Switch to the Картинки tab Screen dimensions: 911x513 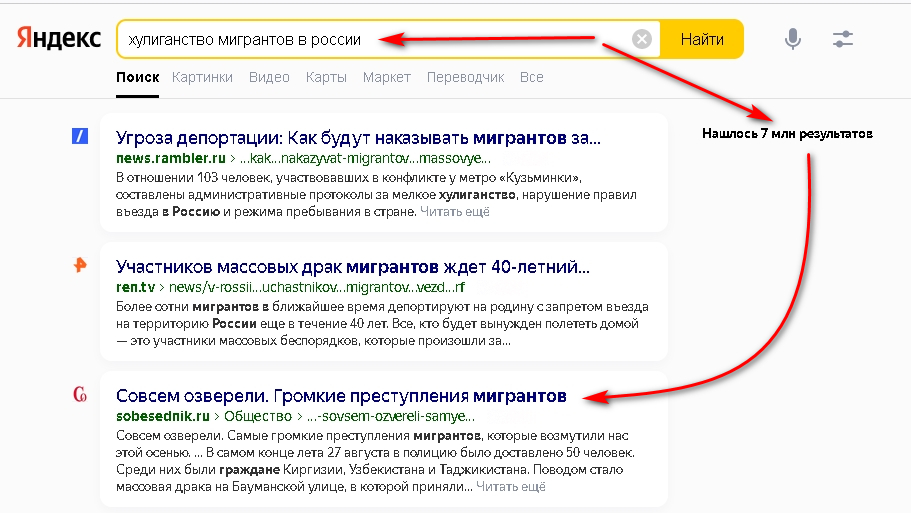coord(202,77)
